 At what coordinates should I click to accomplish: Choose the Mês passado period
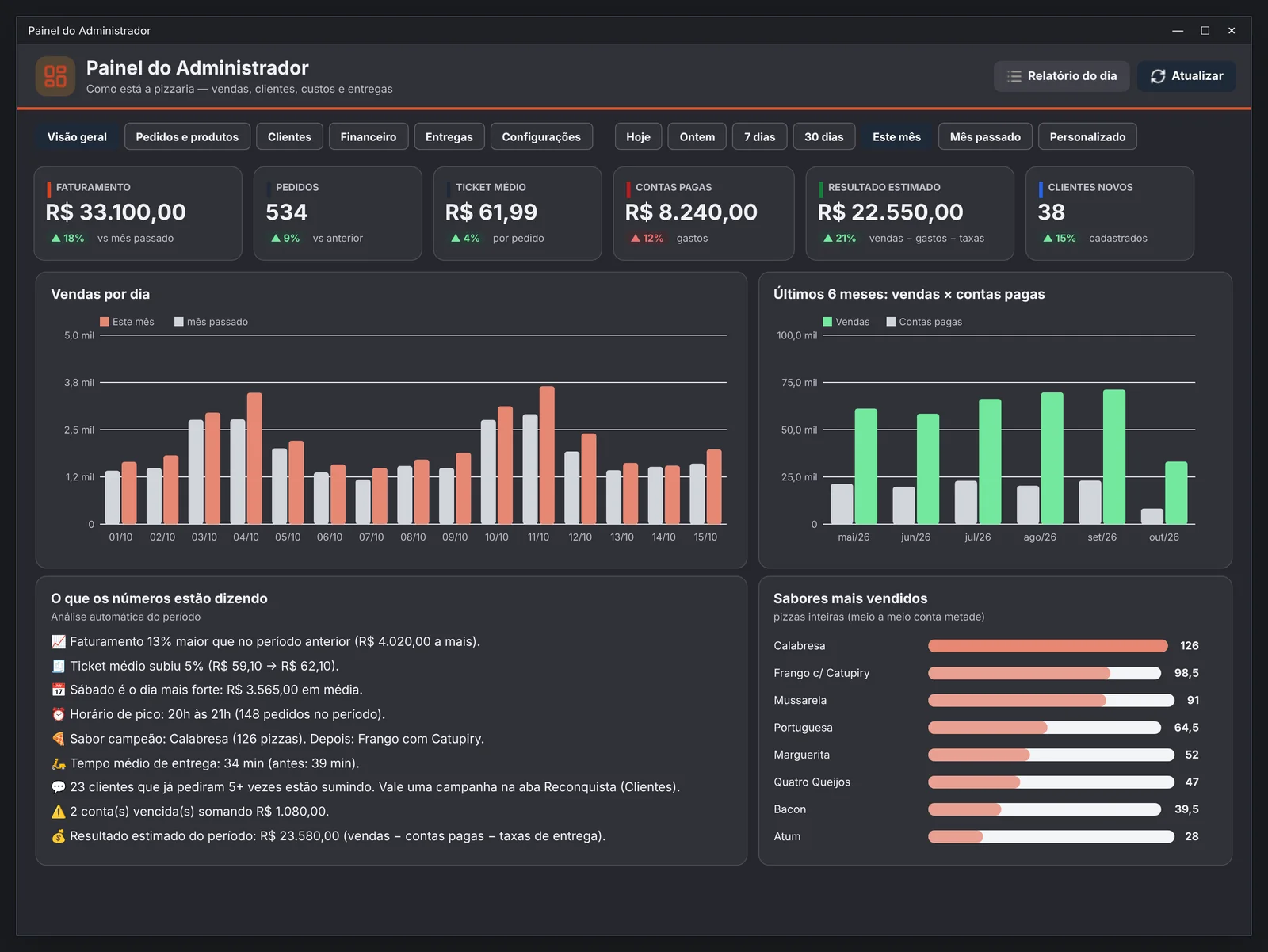tap(985, 136)
